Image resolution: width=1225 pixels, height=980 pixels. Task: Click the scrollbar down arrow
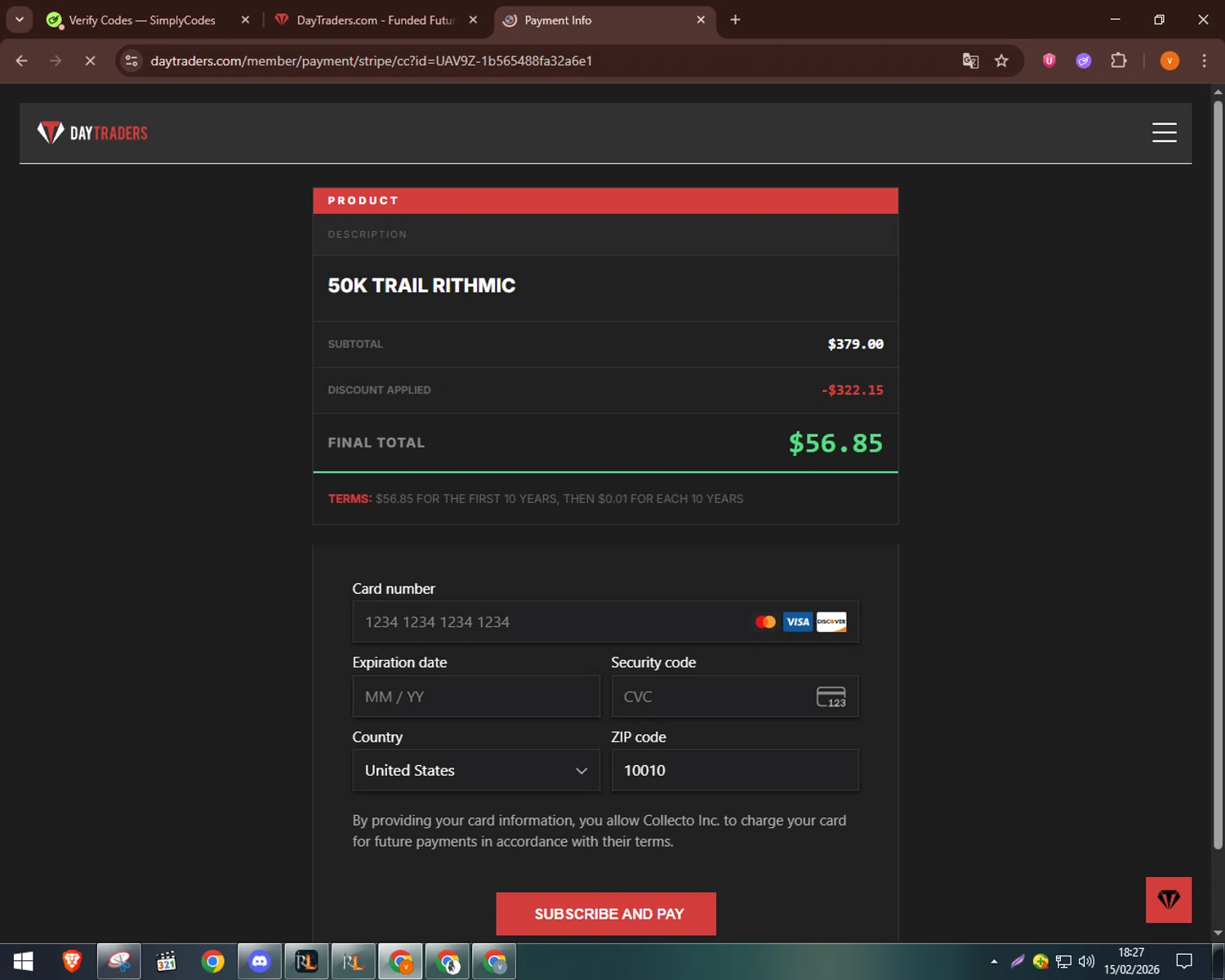(x=1218, y=933)
